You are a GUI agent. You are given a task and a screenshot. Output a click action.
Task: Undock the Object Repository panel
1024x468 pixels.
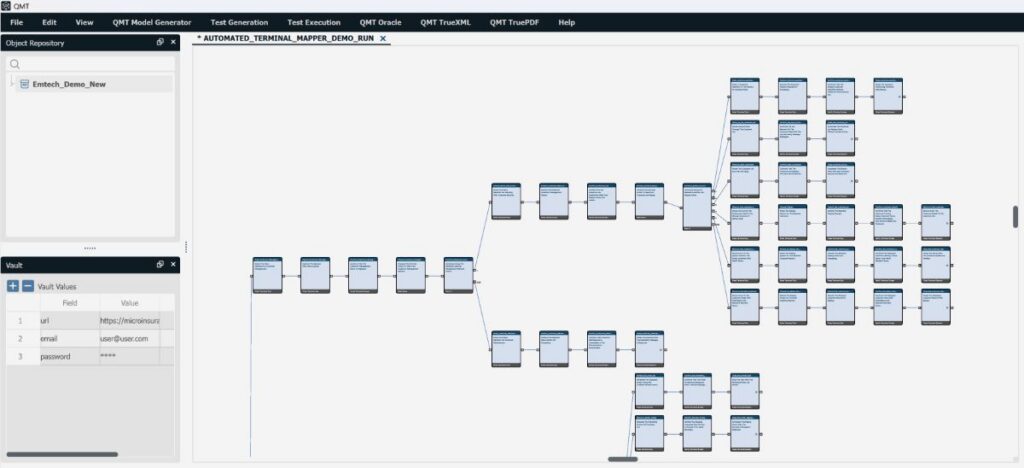pos(160,42)
